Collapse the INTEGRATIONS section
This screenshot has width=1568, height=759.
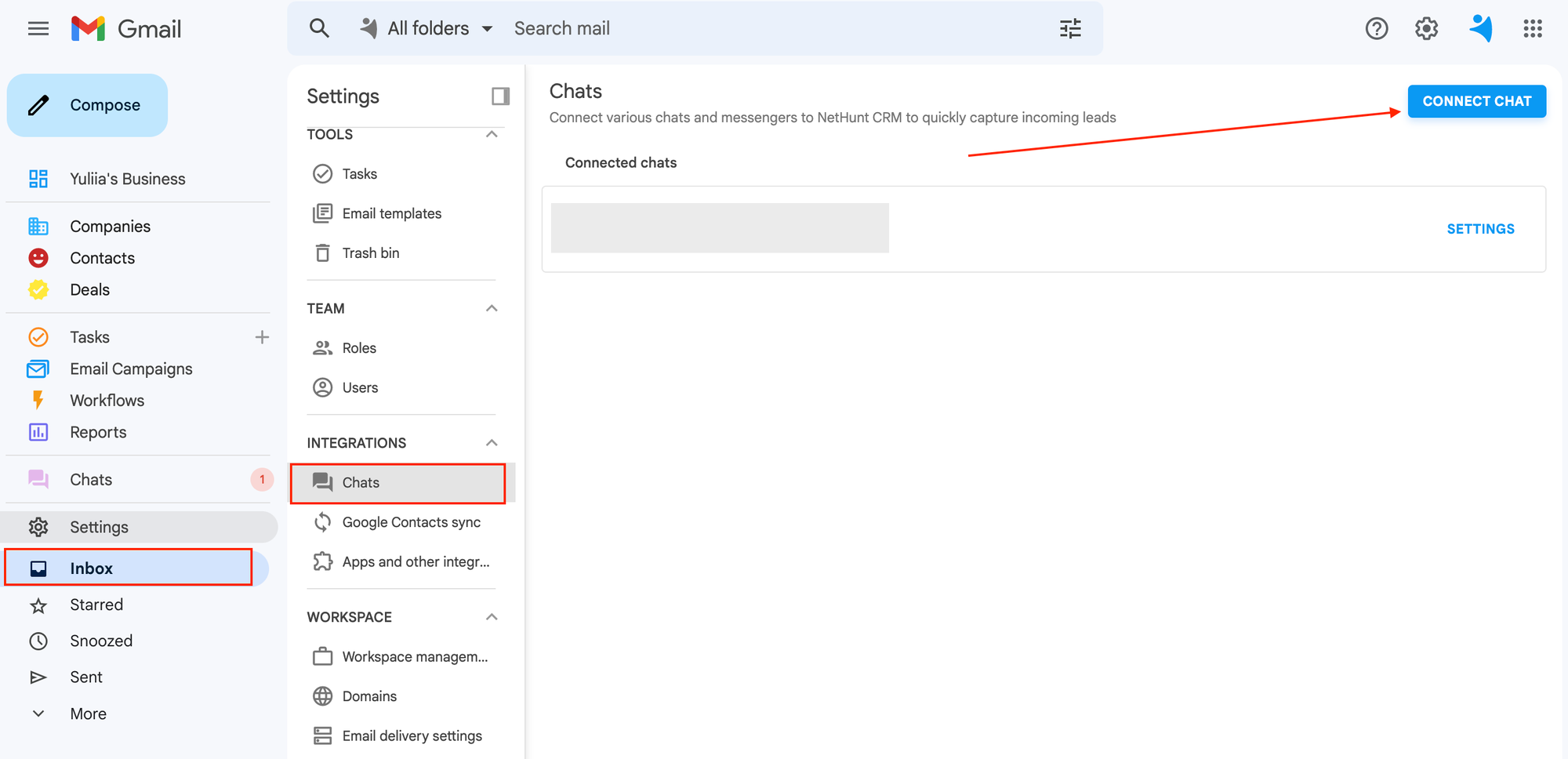492,443
